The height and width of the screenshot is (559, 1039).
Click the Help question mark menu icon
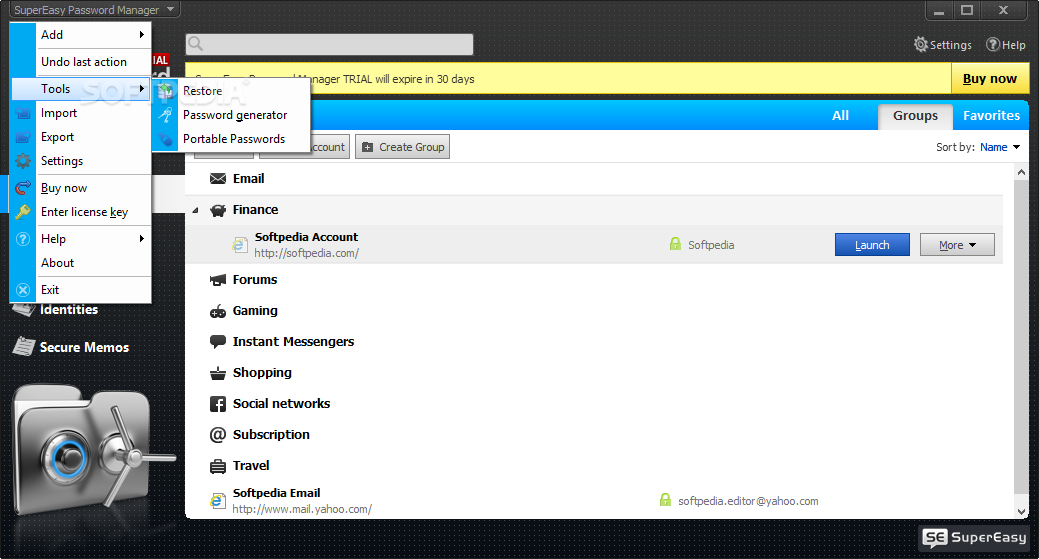pos(23,239)
